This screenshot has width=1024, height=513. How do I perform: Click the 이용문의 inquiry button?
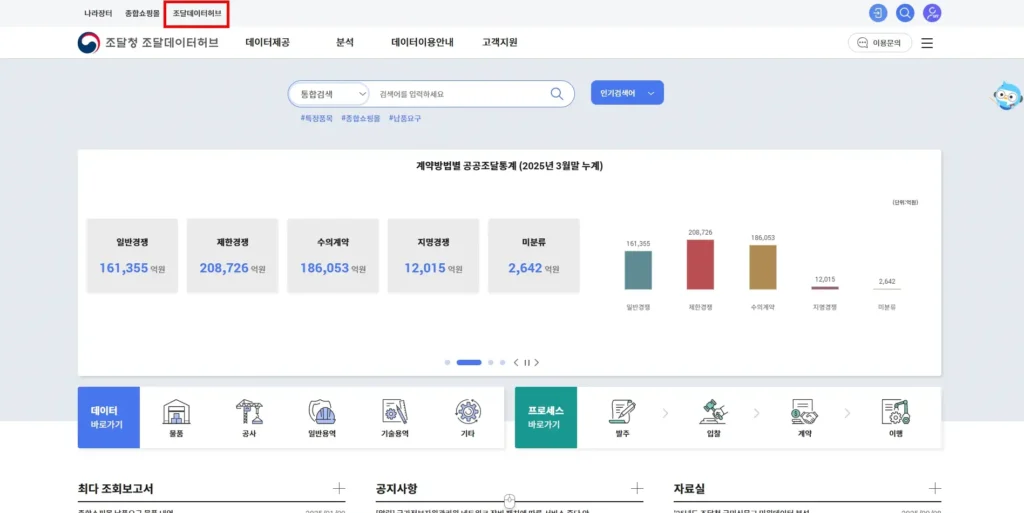pos(880,43)
